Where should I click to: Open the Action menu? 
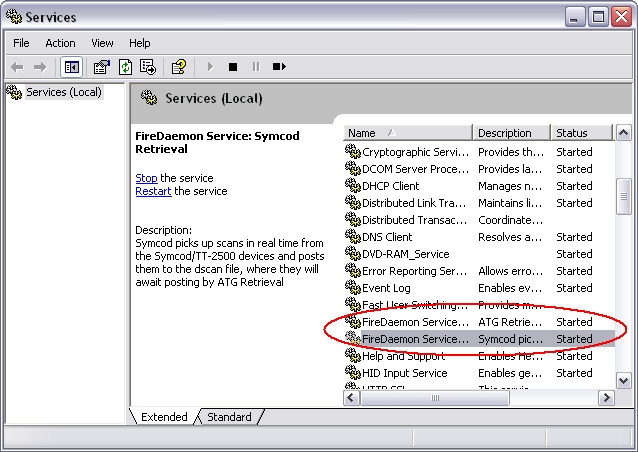pos(60,43)
